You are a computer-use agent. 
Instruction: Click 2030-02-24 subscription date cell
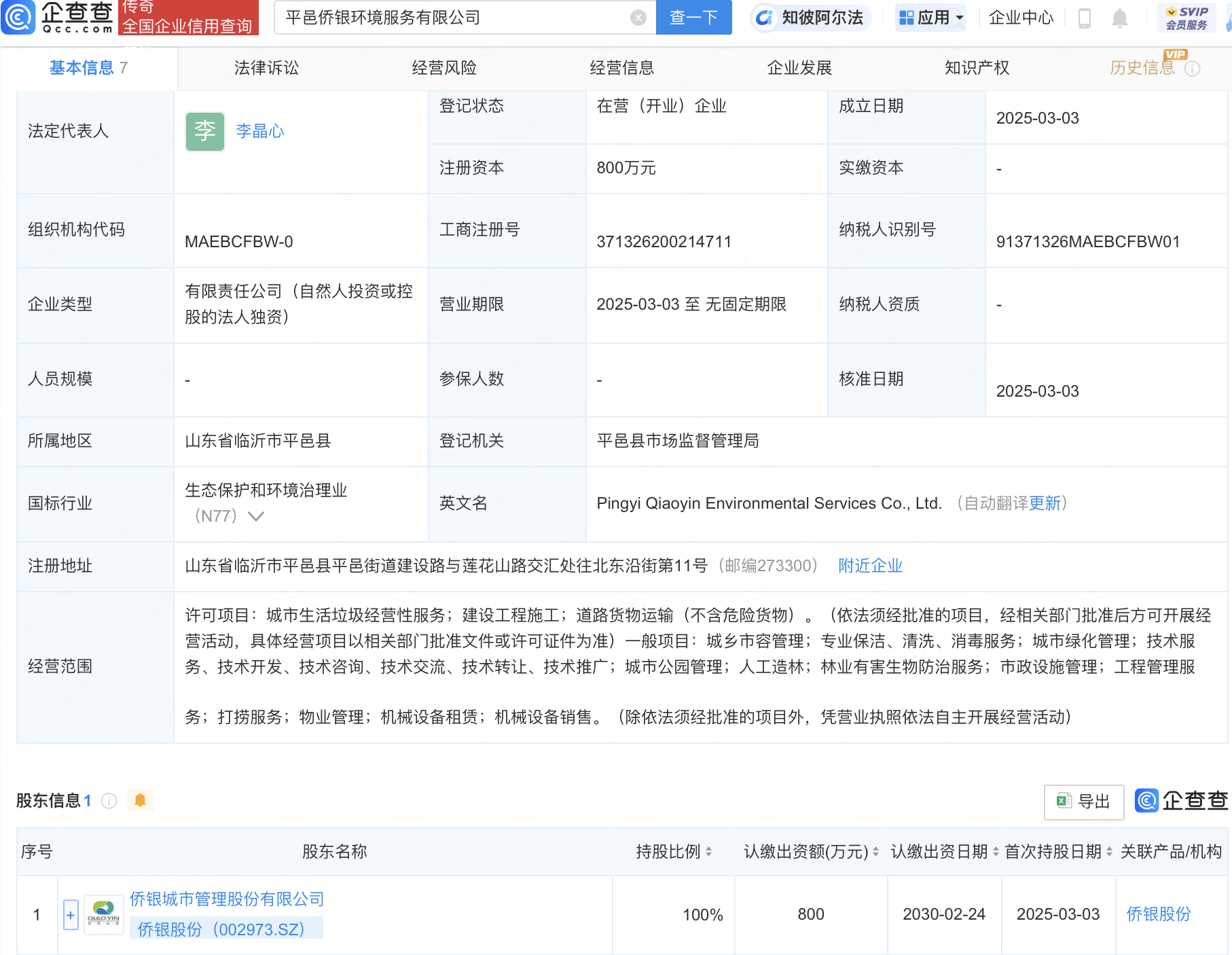[944, 914]
